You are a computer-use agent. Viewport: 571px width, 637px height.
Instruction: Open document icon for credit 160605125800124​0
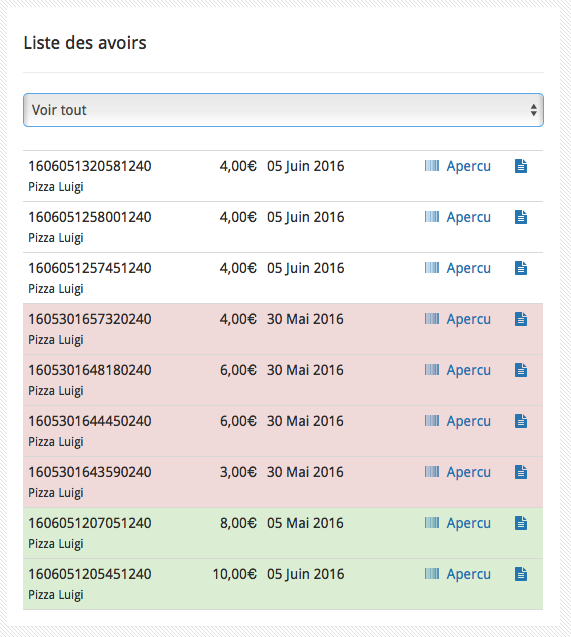(521, 217)
